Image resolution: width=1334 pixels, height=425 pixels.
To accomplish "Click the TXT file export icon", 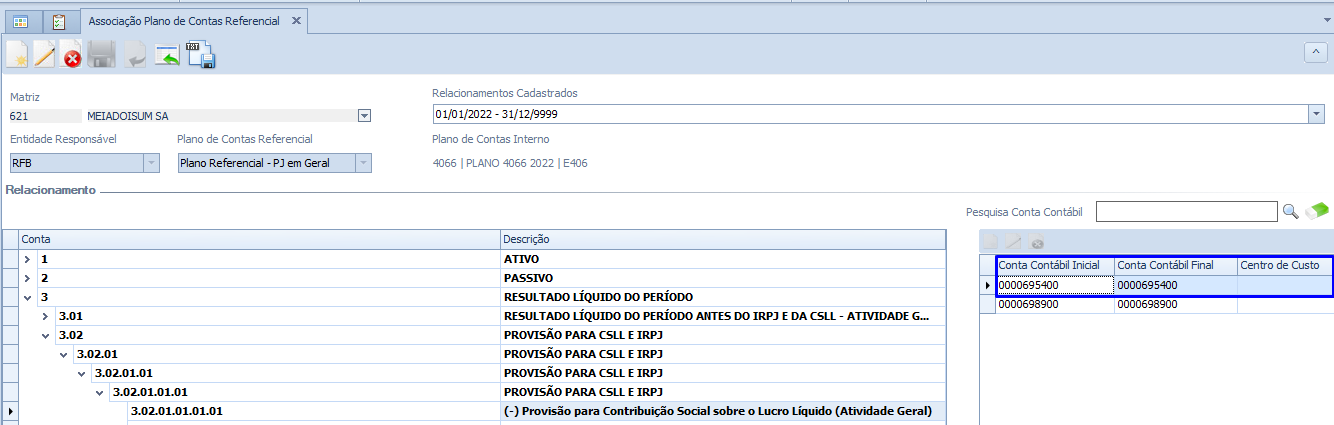I will [202, 56].
